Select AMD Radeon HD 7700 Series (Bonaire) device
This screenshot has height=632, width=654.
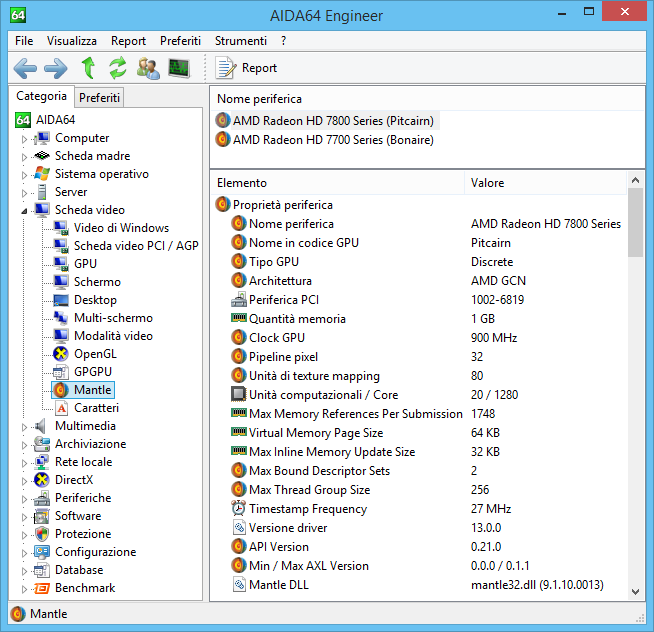coord(325,140)
